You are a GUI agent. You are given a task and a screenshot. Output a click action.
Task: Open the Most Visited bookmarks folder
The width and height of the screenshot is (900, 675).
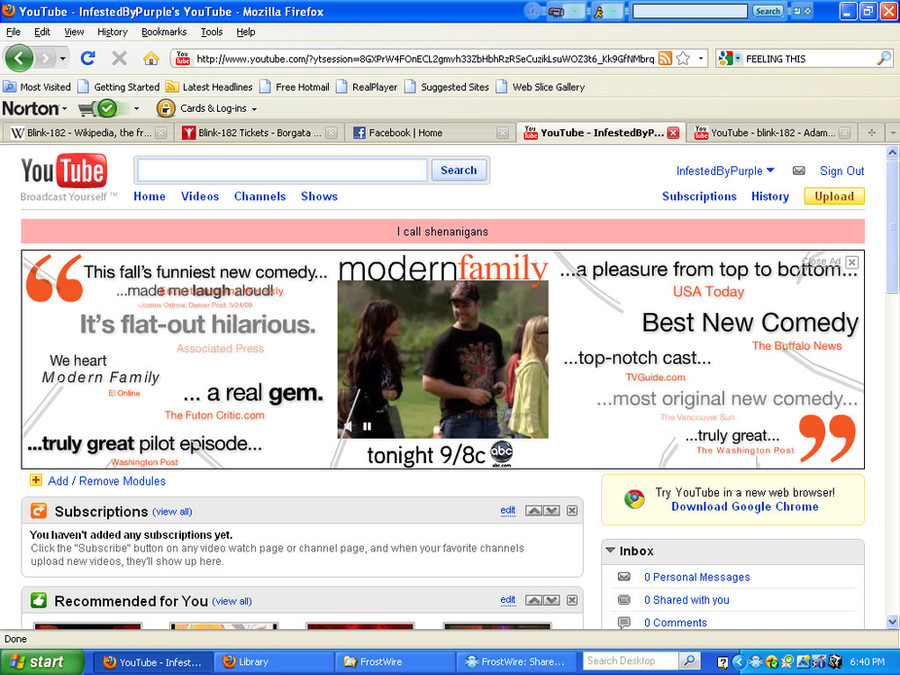(x=37, y=87)
